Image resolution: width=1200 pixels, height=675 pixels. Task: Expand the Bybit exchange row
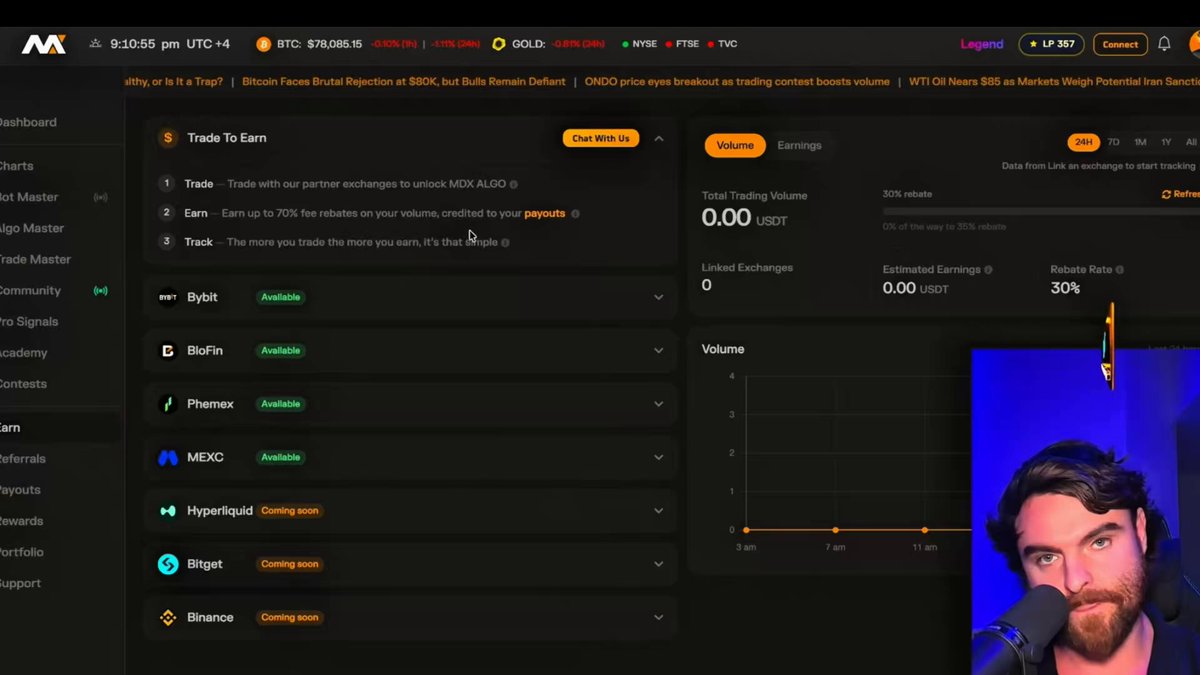[658, 297]
